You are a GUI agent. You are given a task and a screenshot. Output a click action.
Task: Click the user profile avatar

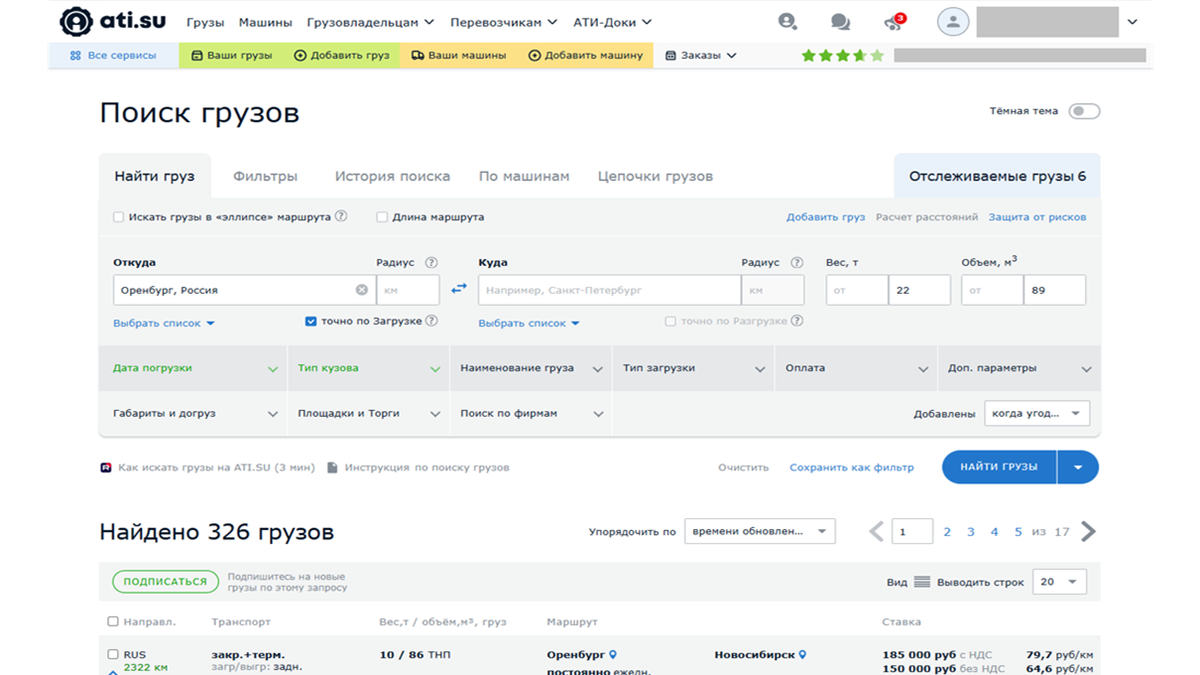[x=953, y=22]
